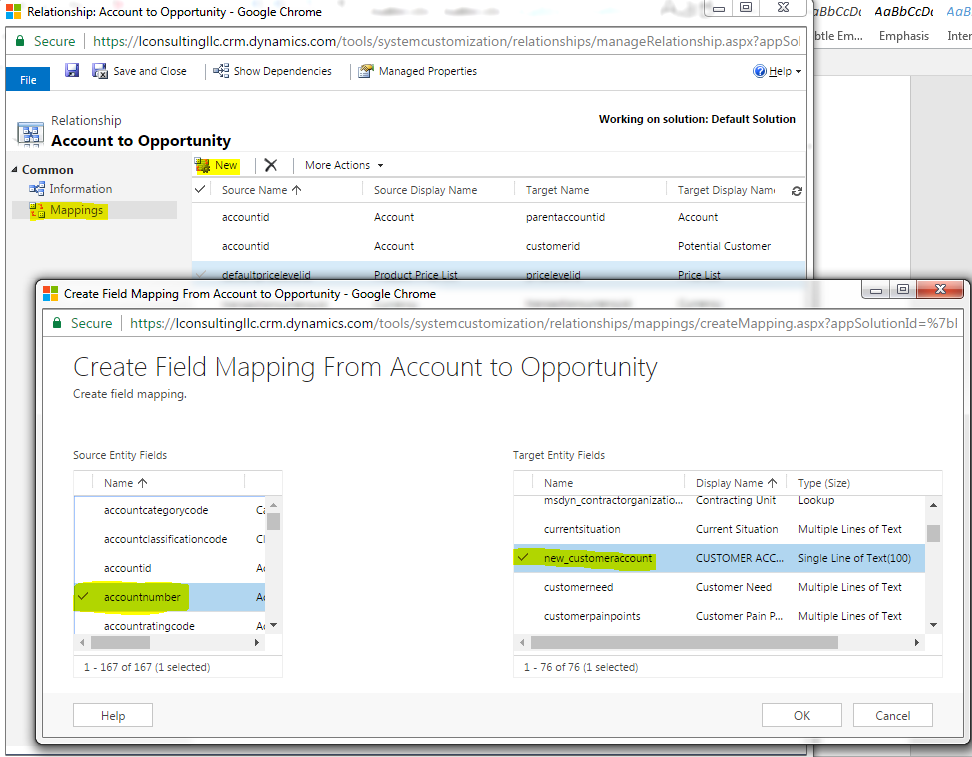Click the lock Secure icon in mapping dialog

[x=57, y=323]
